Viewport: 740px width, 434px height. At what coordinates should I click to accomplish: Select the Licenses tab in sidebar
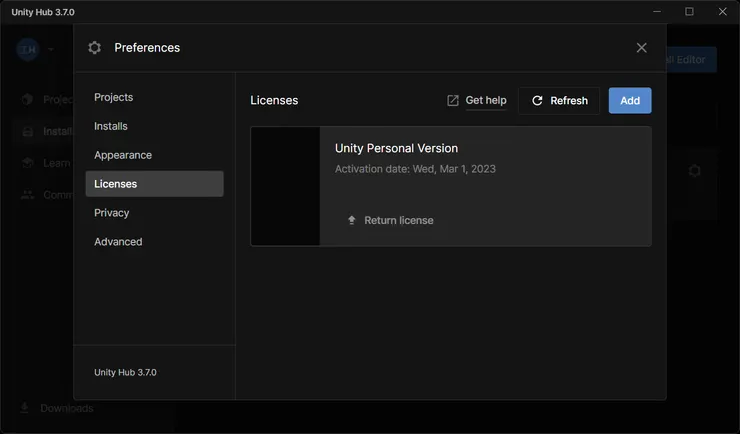click(x=116, y=184)
